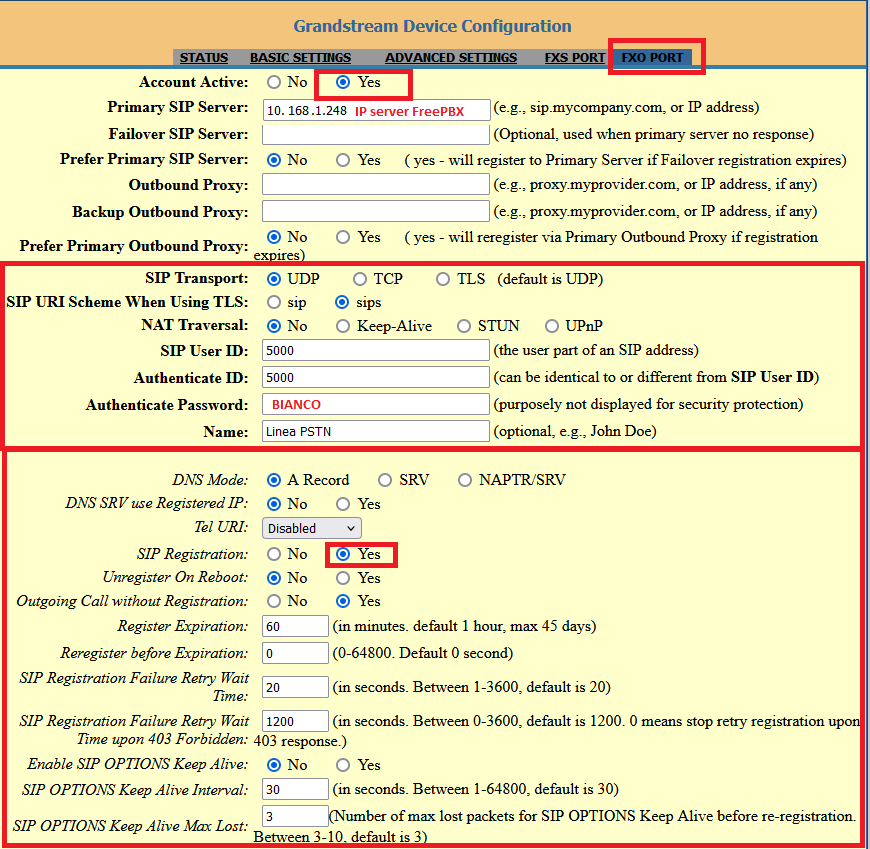Click the Reregister before Expiration field
This screenshot has height=849, width=870.
(295, 653)
